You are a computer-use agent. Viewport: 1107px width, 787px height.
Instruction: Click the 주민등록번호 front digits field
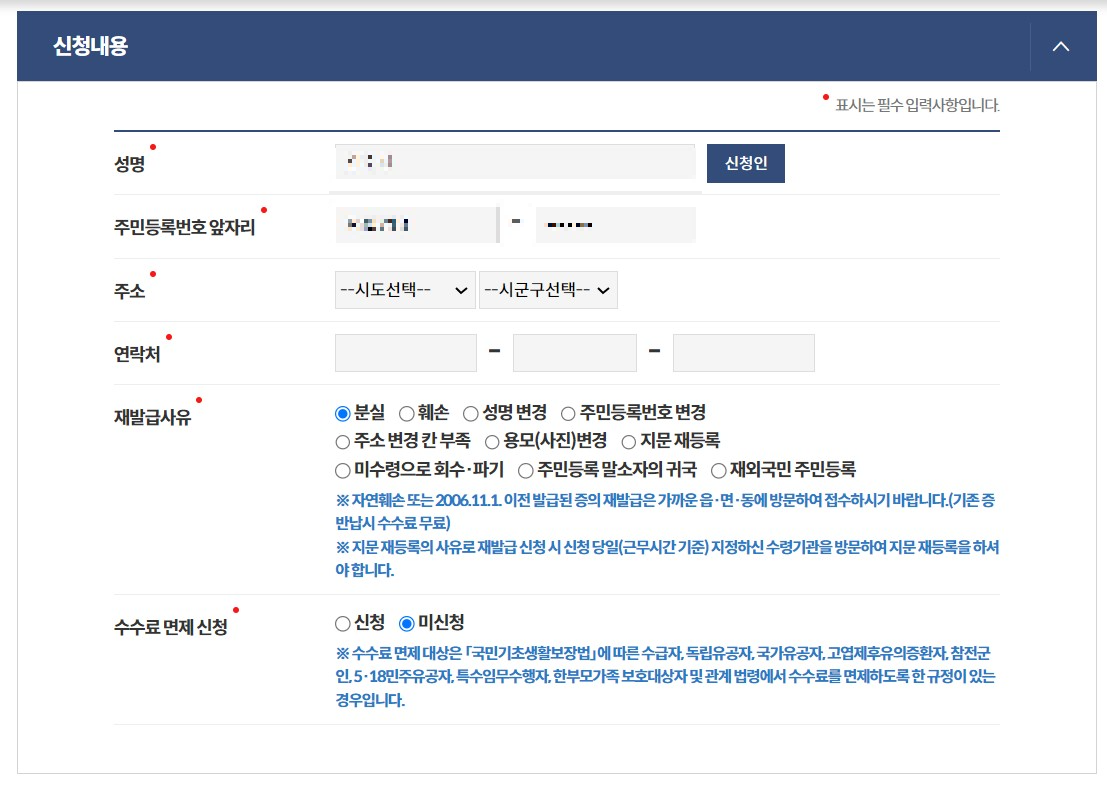[x=417, y=224]
